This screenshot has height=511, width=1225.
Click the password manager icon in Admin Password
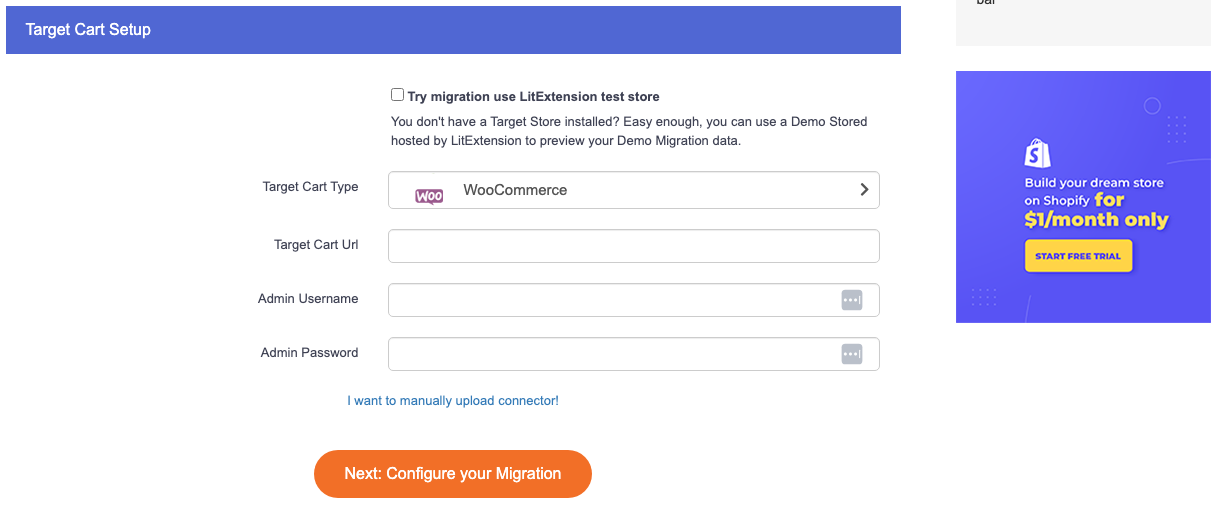tap(851, 354)
